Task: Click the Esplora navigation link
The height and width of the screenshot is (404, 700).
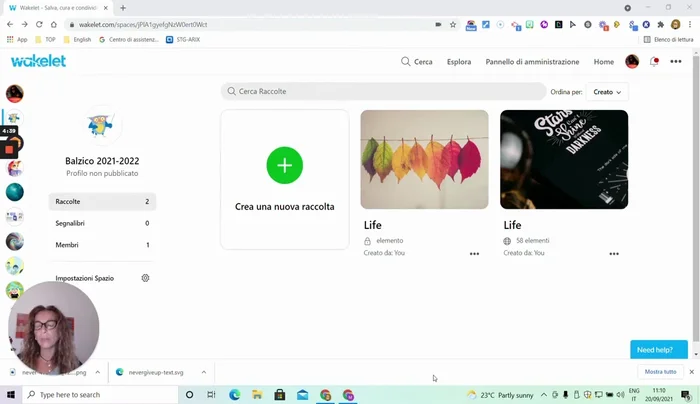Action: click(x=459, y=62)
